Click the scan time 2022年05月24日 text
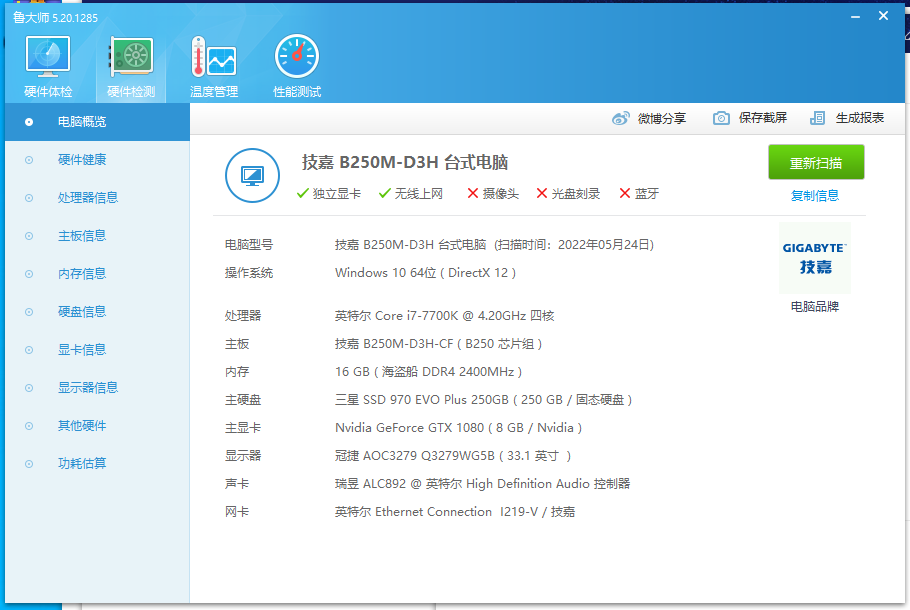Screen dimensions: 910x610 [x=604, y=245]
